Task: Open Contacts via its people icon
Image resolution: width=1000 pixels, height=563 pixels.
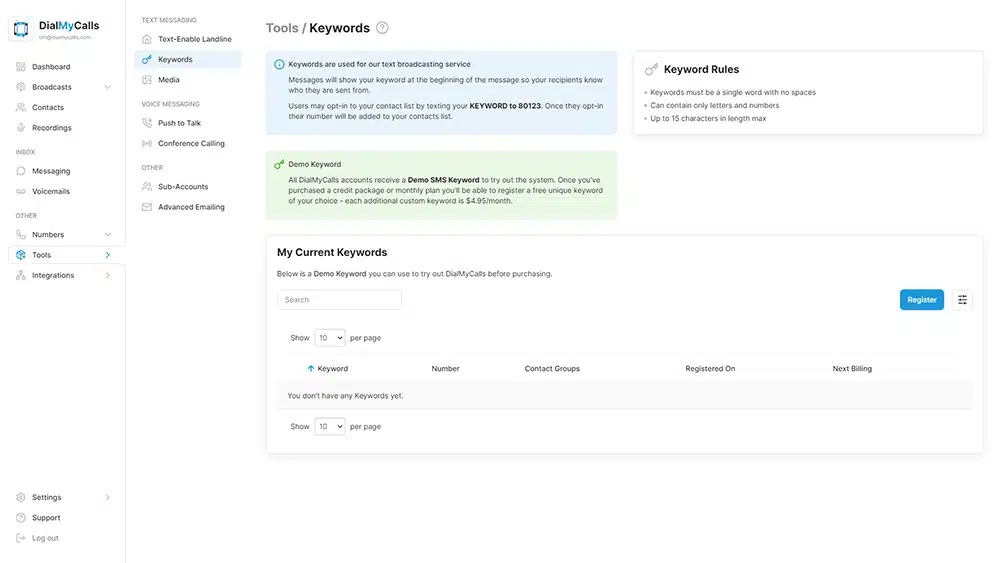Action: click(21, 107)
